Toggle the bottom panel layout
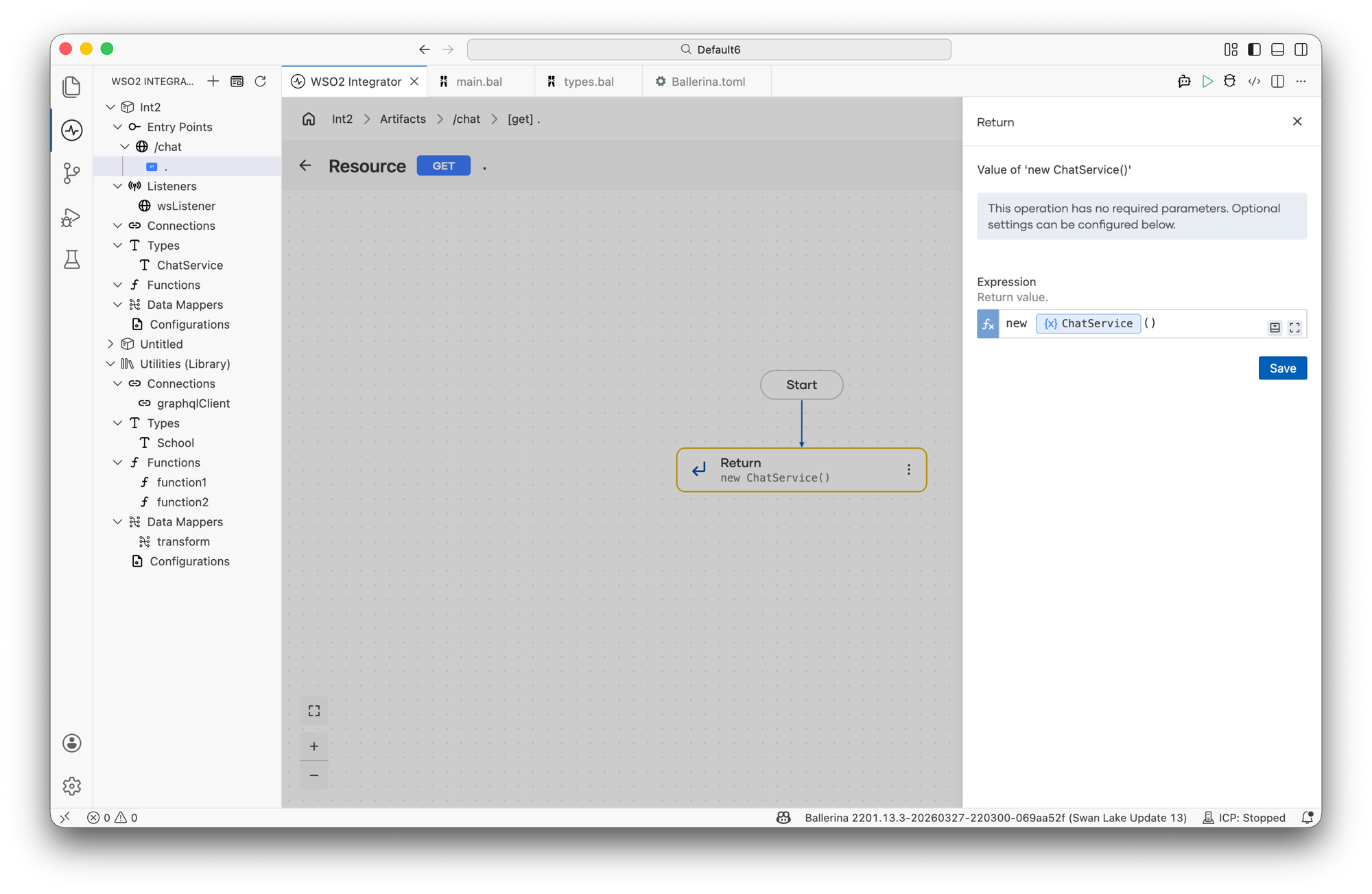 (x=1277, y=49)
